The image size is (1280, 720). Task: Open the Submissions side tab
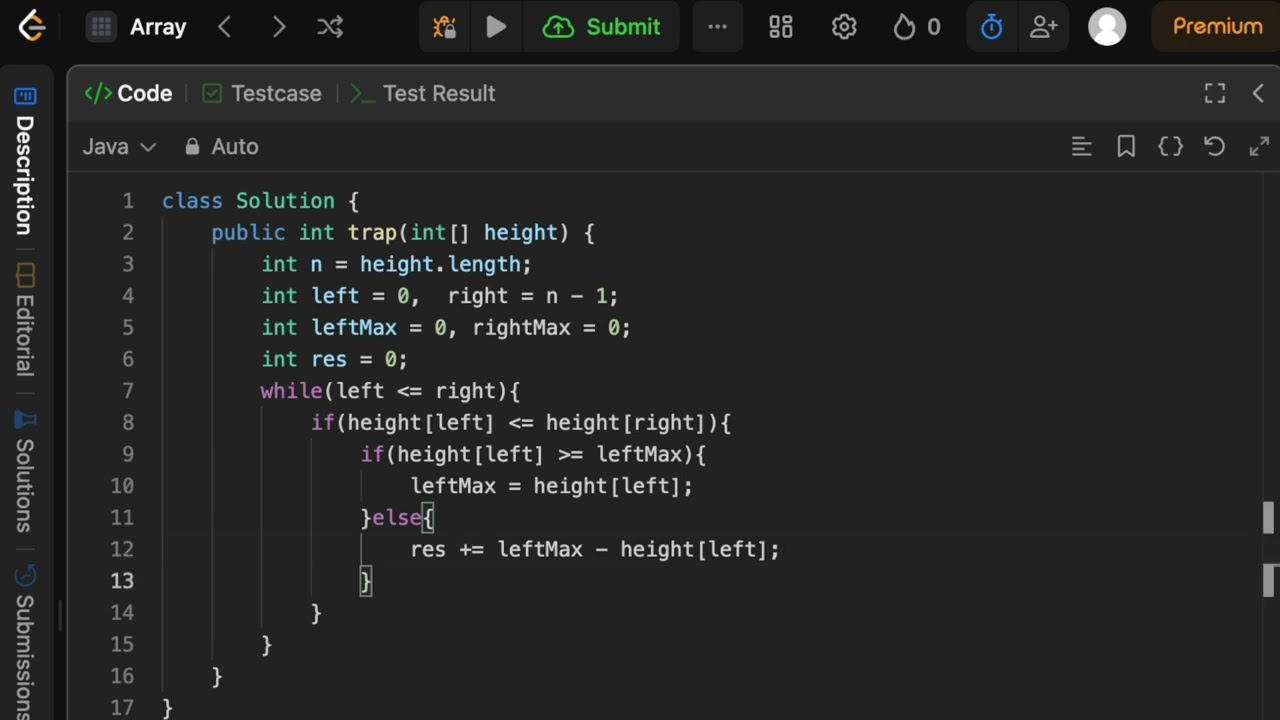point(25,640)
